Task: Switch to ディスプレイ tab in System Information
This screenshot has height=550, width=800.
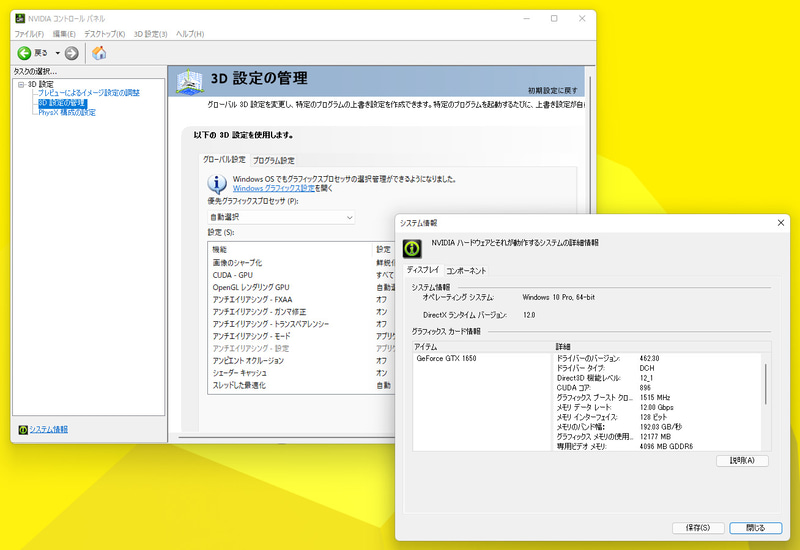Action: tap(422, 269)
